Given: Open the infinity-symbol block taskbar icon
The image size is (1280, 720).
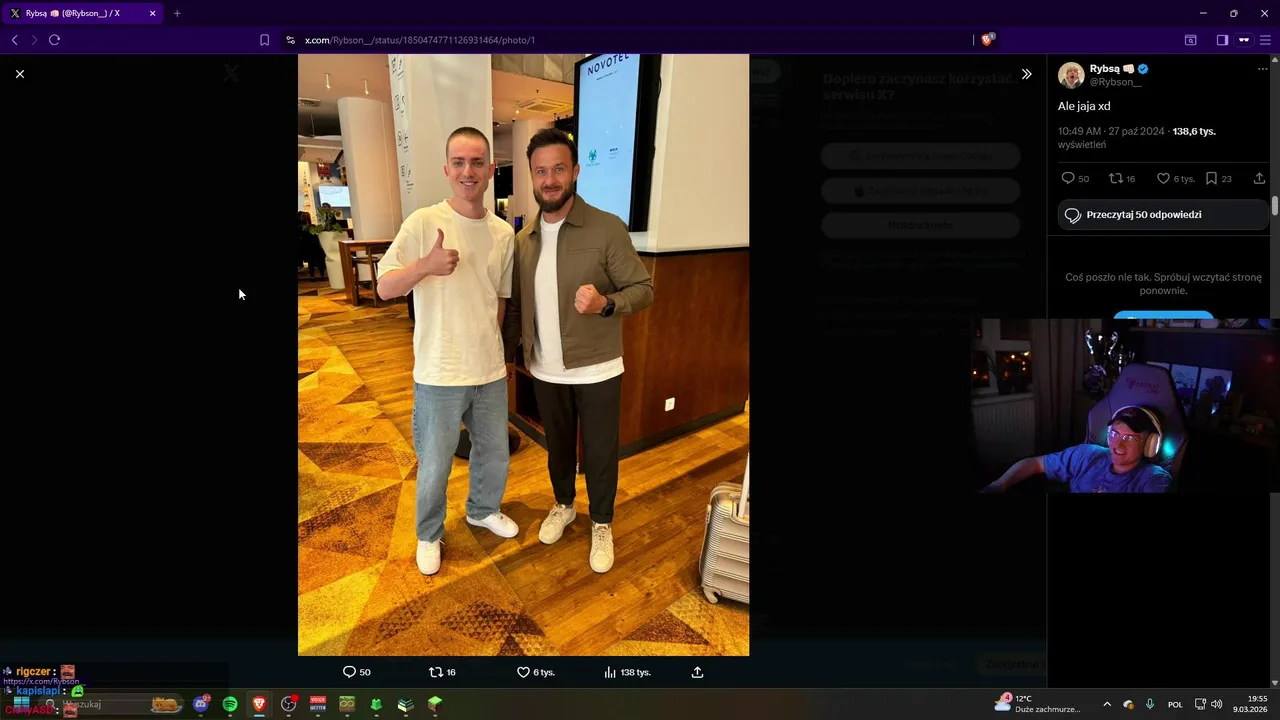Looking at the screenshot, I should (347, 704).
